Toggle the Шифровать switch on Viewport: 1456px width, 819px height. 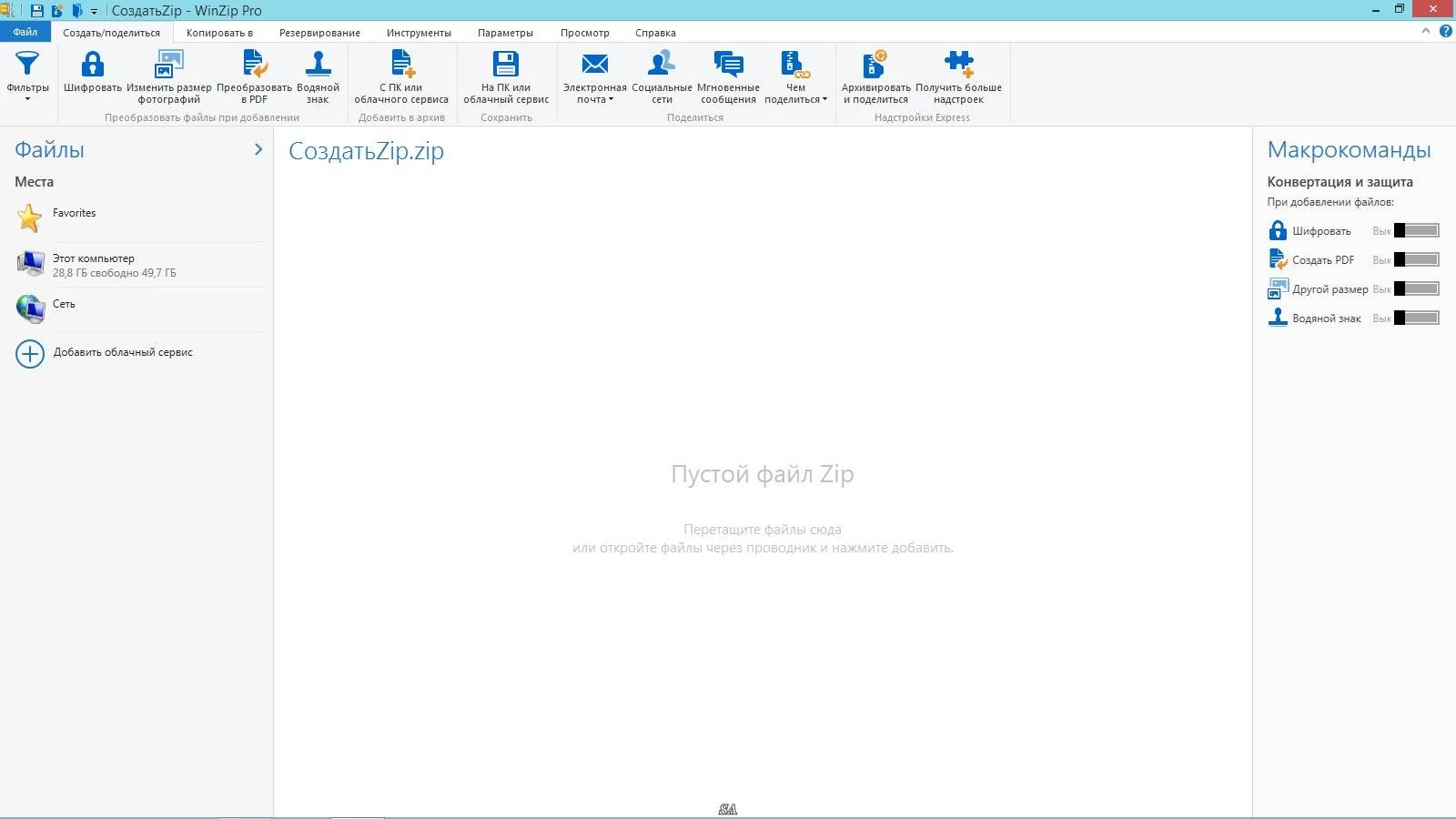coord(1417,230)
